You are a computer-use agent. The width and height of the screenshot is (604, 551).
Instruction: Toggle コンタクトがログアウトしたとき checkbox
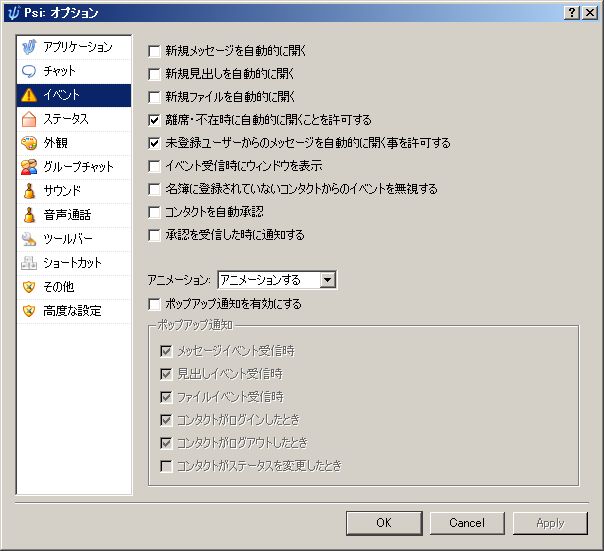click(166, 443)
